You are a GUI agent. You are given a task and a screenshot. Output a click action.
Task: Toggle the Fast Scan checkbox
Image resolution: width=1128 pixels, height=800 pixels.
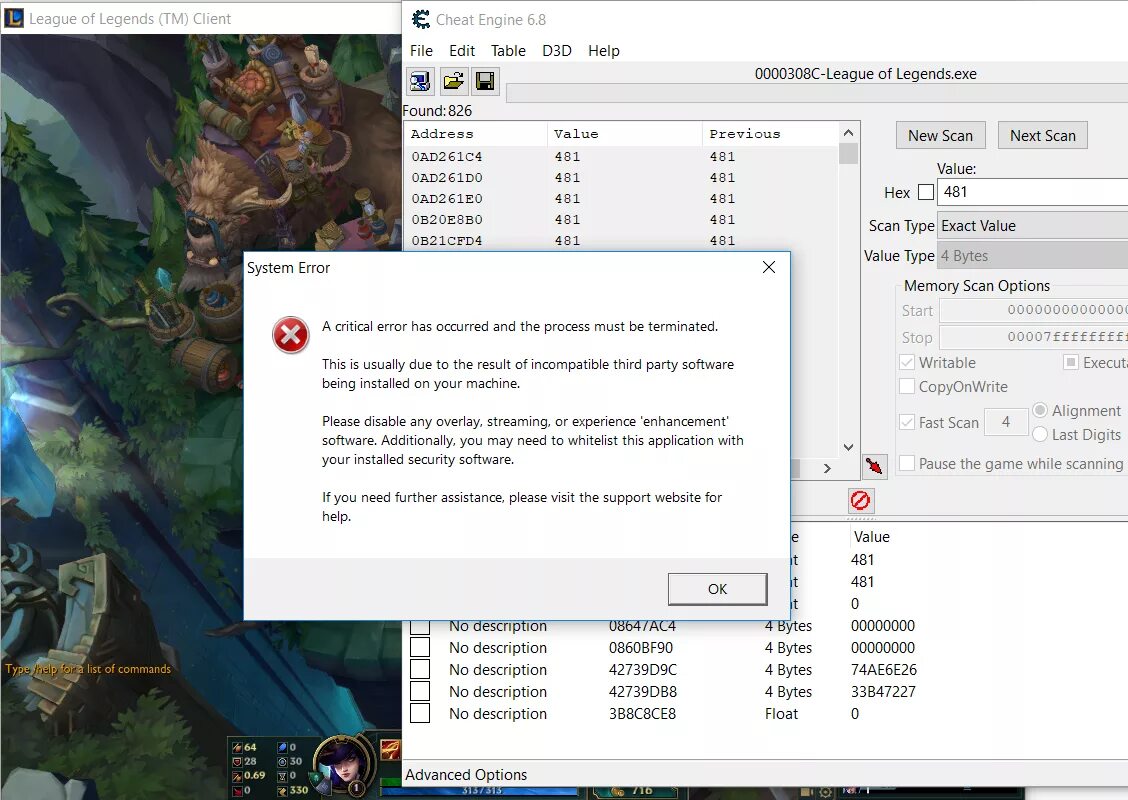tap(907, 422)
